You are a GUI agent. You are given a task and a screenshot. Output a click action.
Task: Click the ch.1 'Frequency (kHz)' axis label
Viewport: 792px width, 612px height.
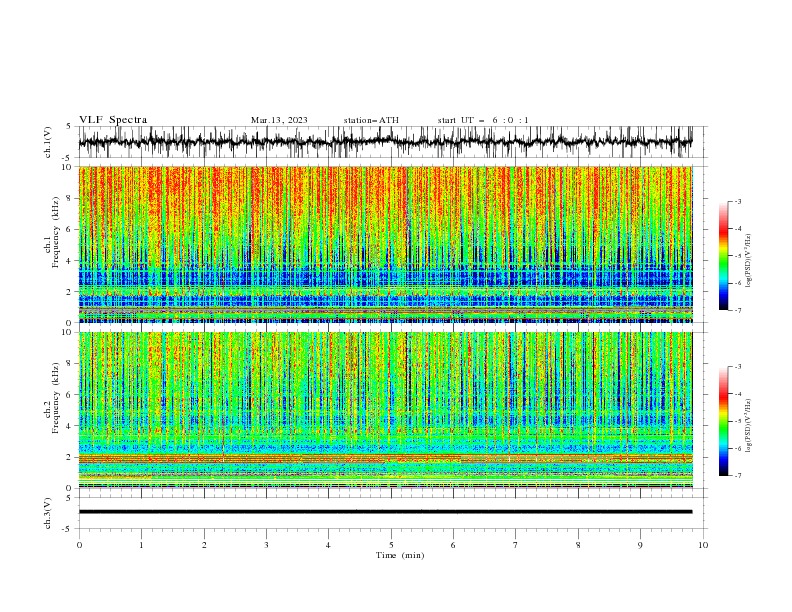coord(55,233)
